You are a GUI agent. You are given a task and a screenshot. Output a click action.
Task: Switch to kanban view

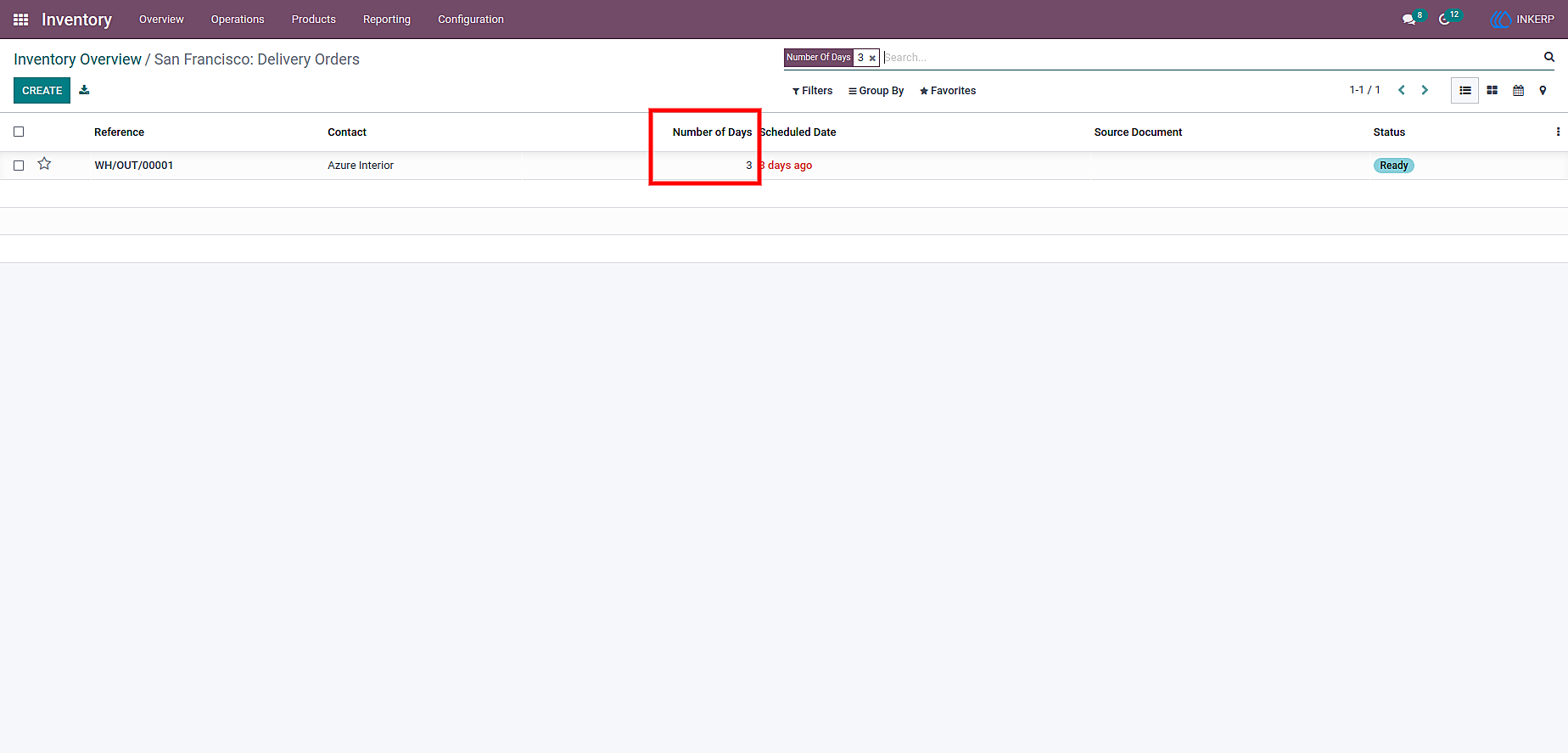pyautogui.click(x=1492, y=90)
